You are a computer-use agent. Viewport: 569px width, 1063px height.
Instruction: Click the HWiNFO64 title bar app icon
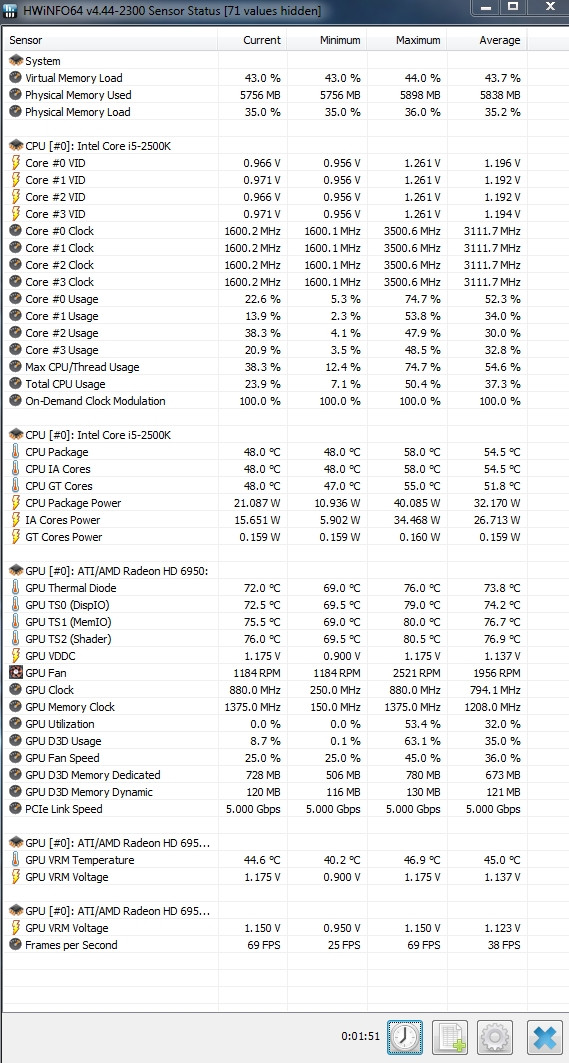click(x=11, y=11)
